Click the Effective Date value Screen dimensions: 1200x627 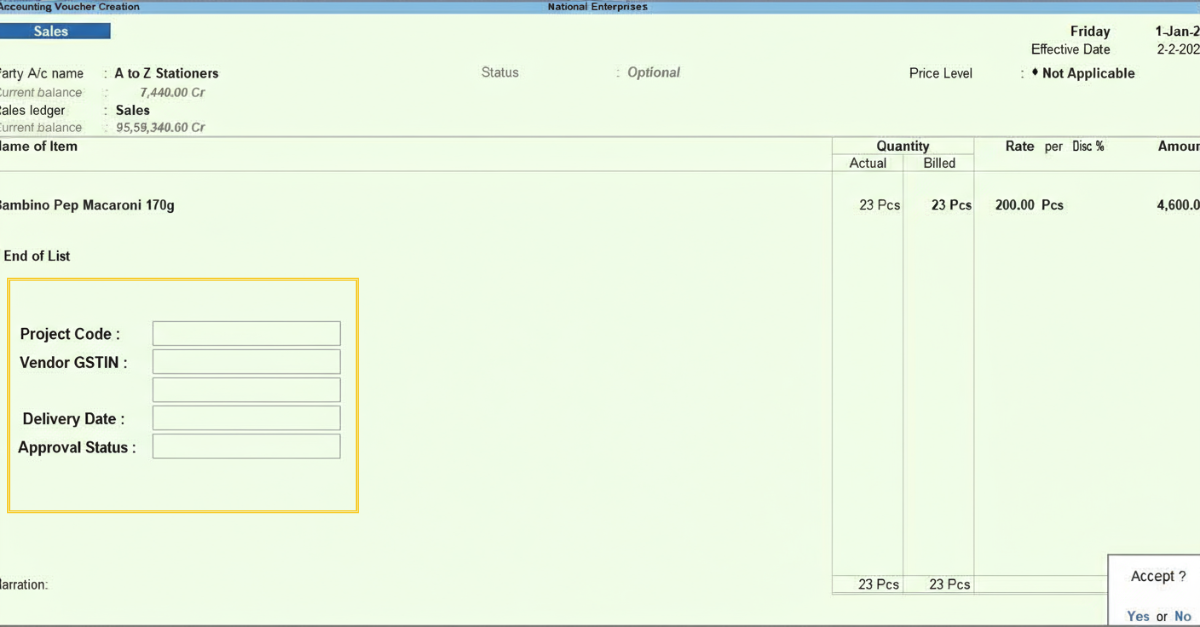tap(1178, 49)
